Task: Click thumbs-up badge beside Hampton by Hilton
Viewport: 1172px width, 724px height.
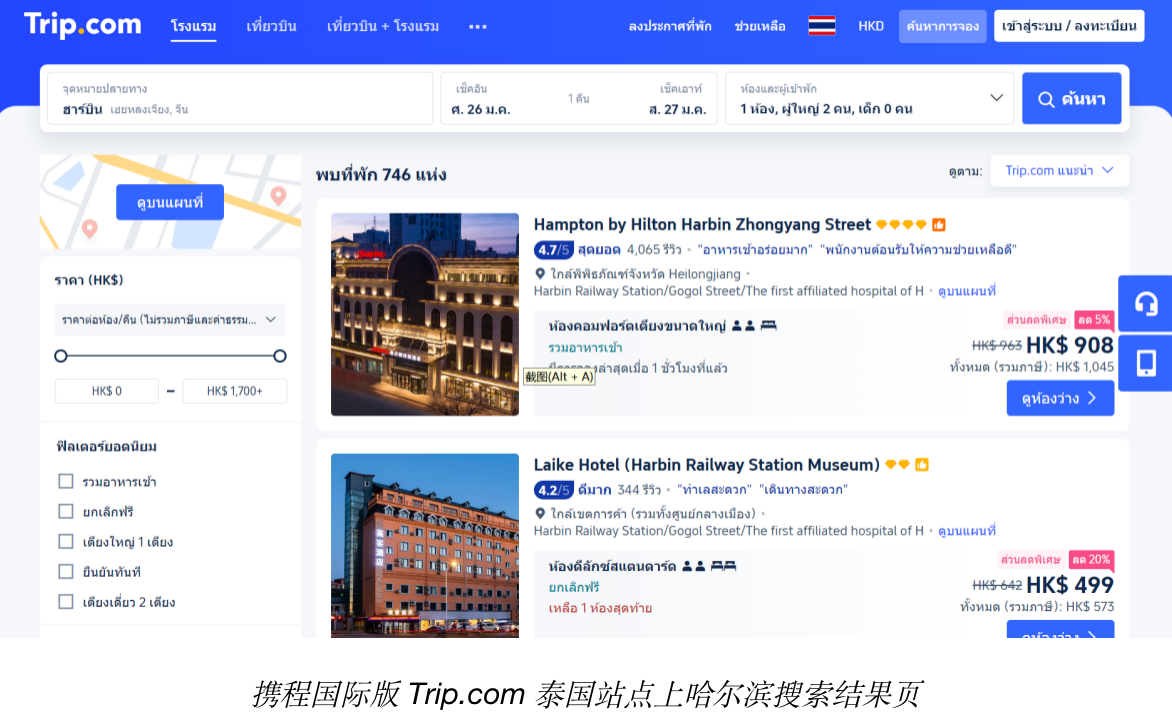Action: pos(939,225)
